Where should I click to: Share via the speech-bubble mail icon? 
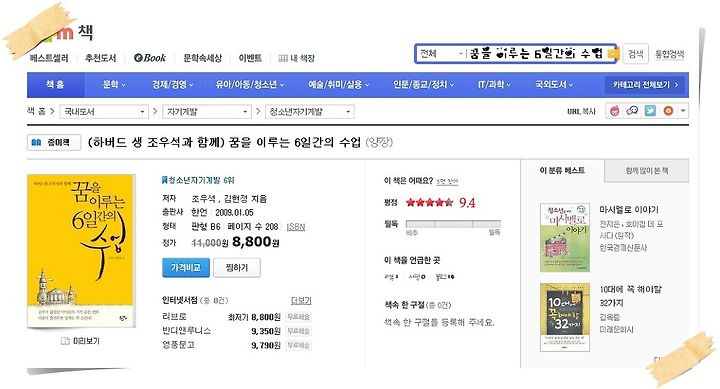(632, 111)
